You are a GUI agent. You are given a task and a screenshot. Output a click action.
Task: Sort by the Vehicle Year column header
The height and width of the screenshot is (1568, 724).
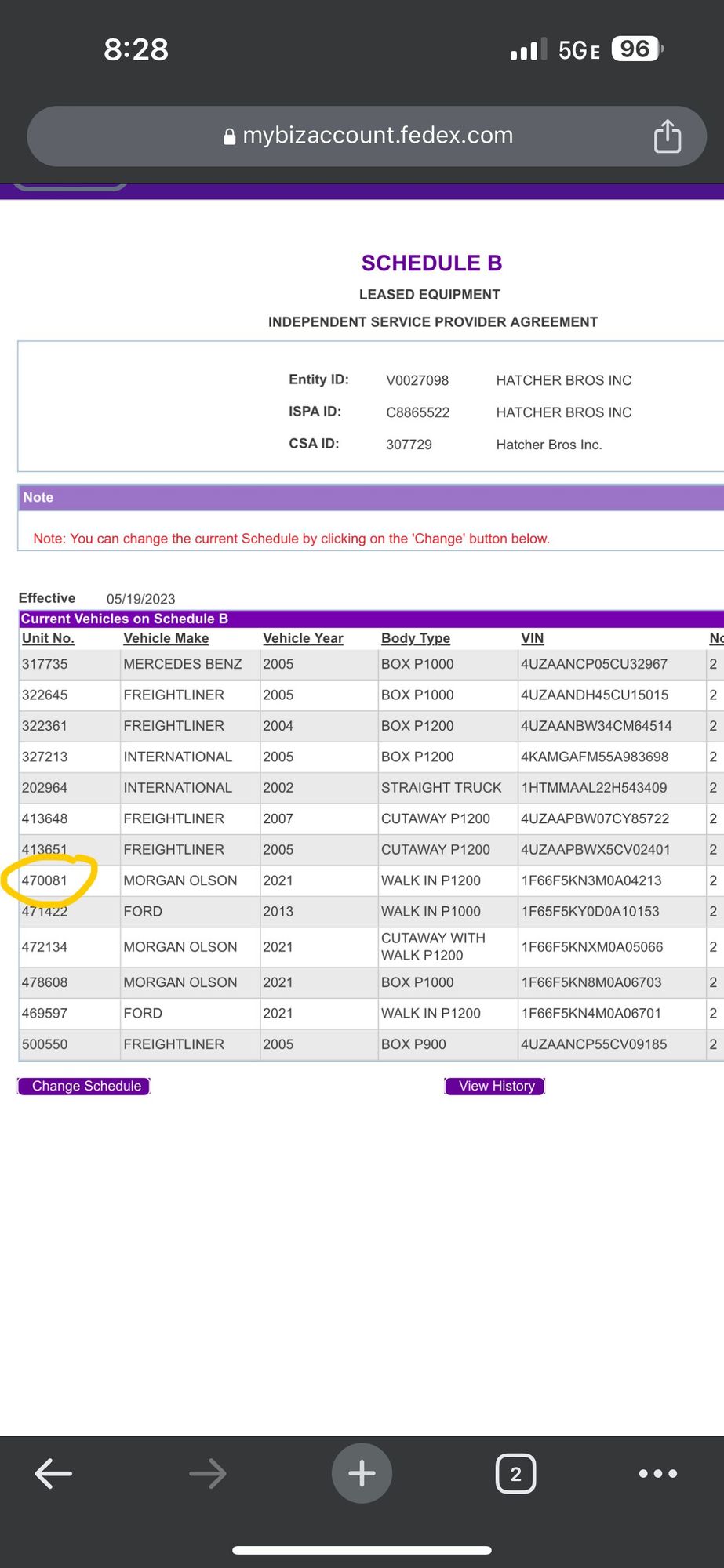(303, 638)
